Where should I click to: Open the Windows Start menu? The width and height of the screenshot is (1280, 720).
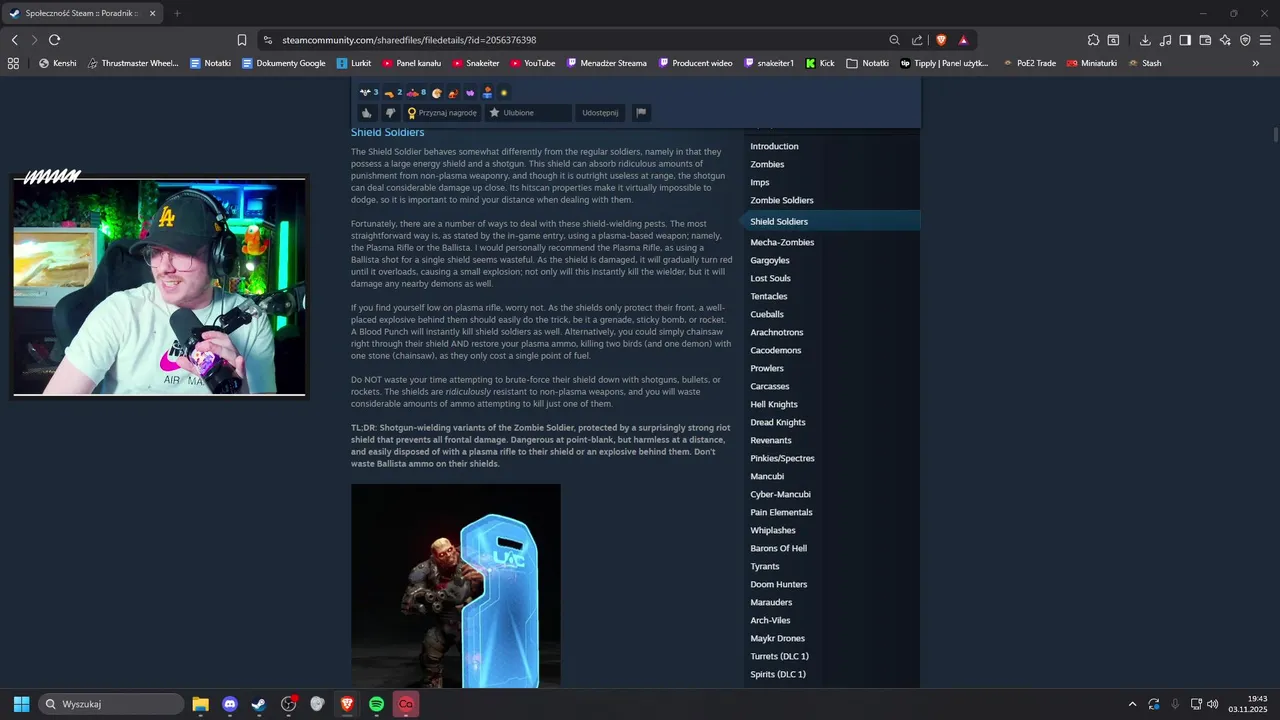21,704
